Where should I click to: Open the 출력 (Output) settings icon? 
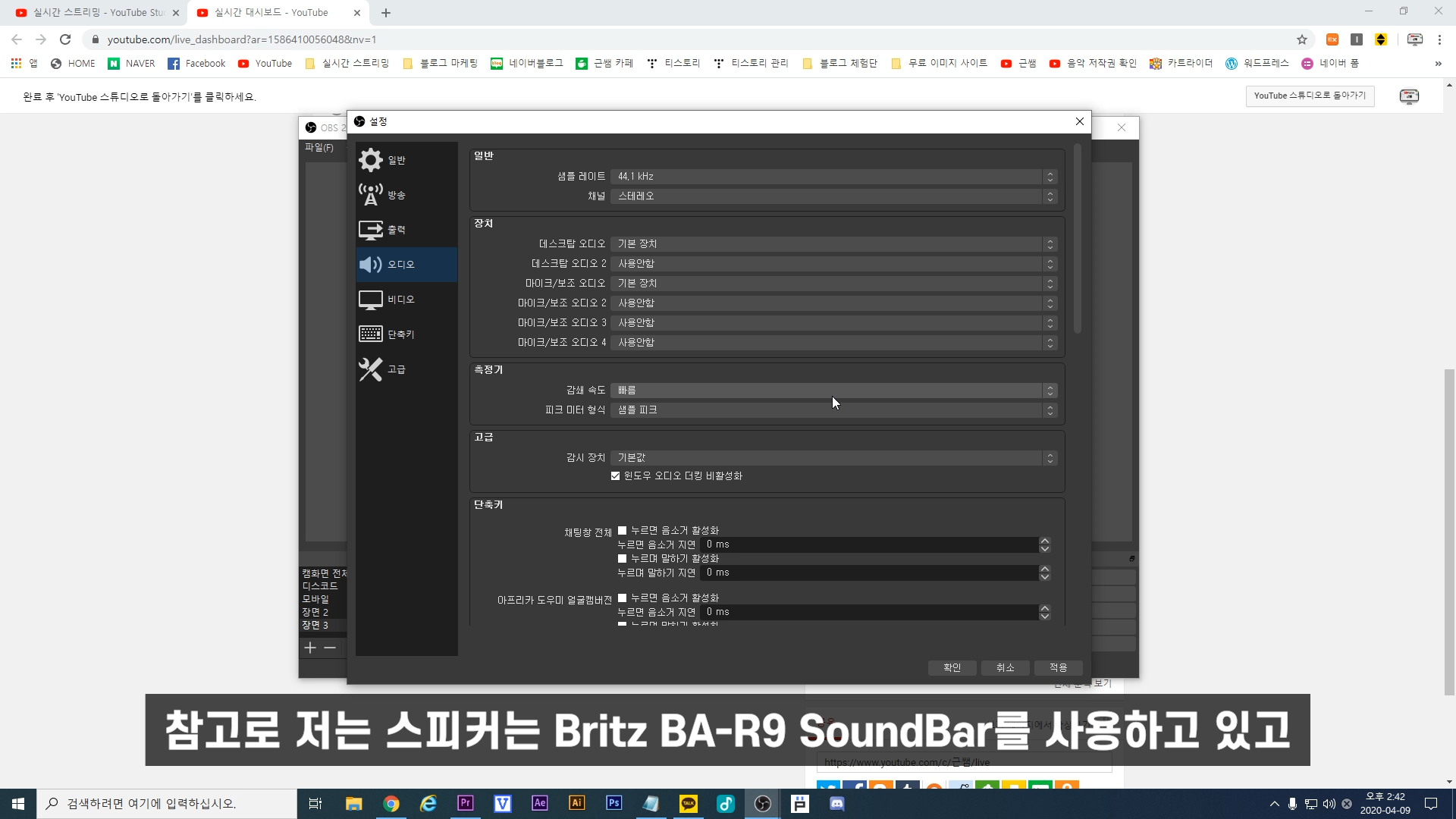[x=371, y=230]
